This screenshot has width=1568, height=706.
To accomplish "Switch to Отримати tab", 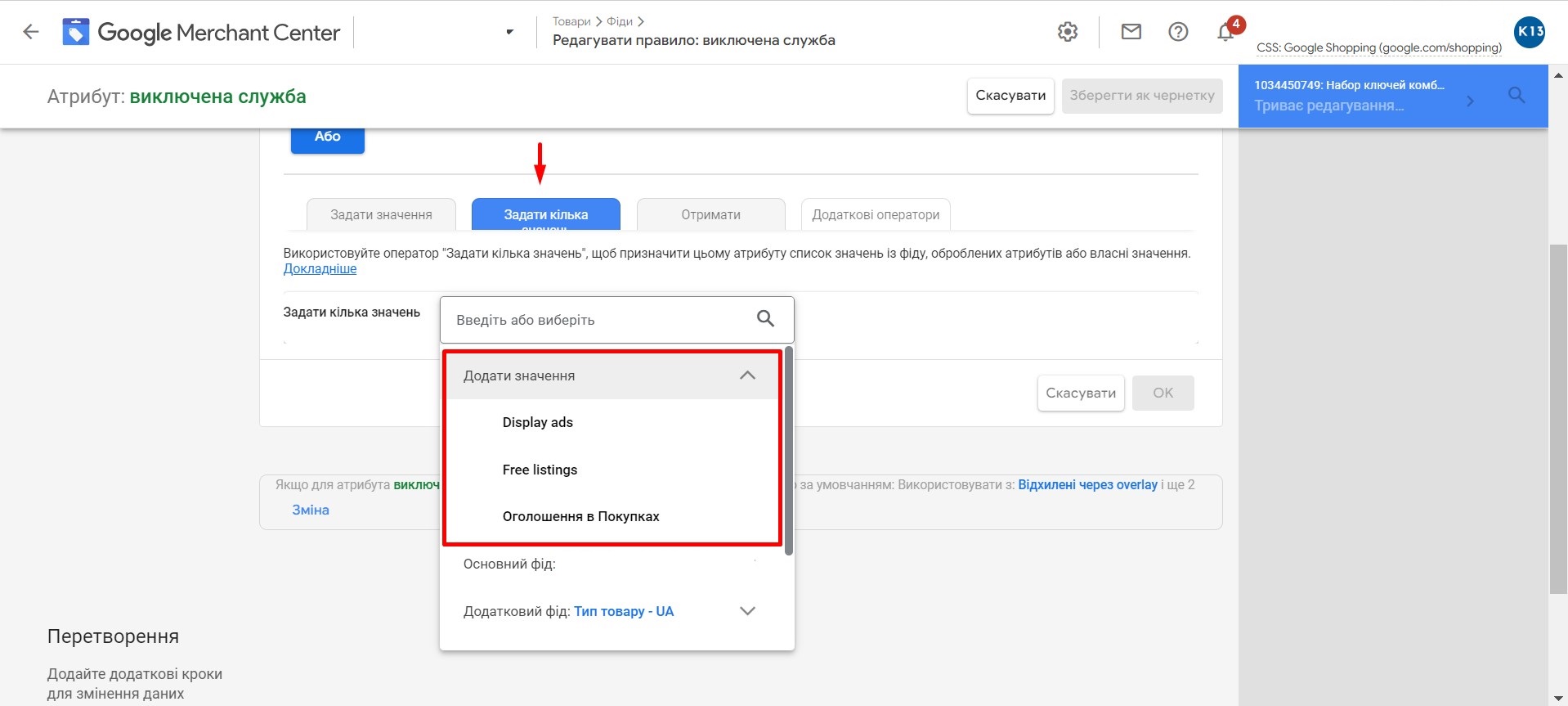I will point(711,214).
